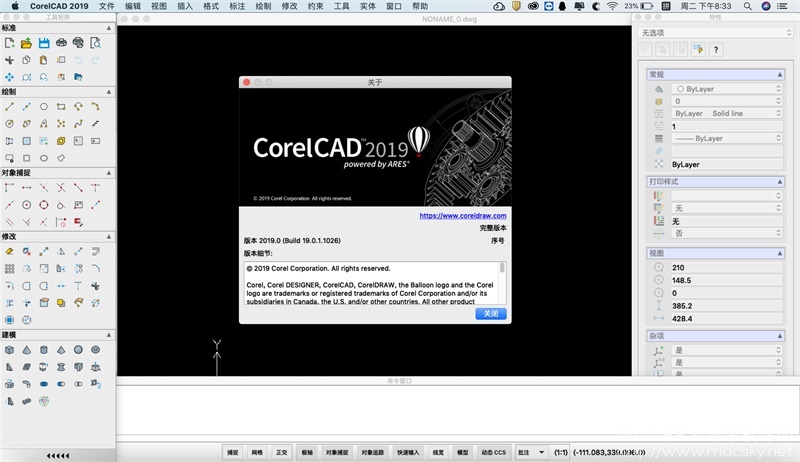Click the Open file folder icon
Viewport: 800px width, 462px height.
point(27,43)
